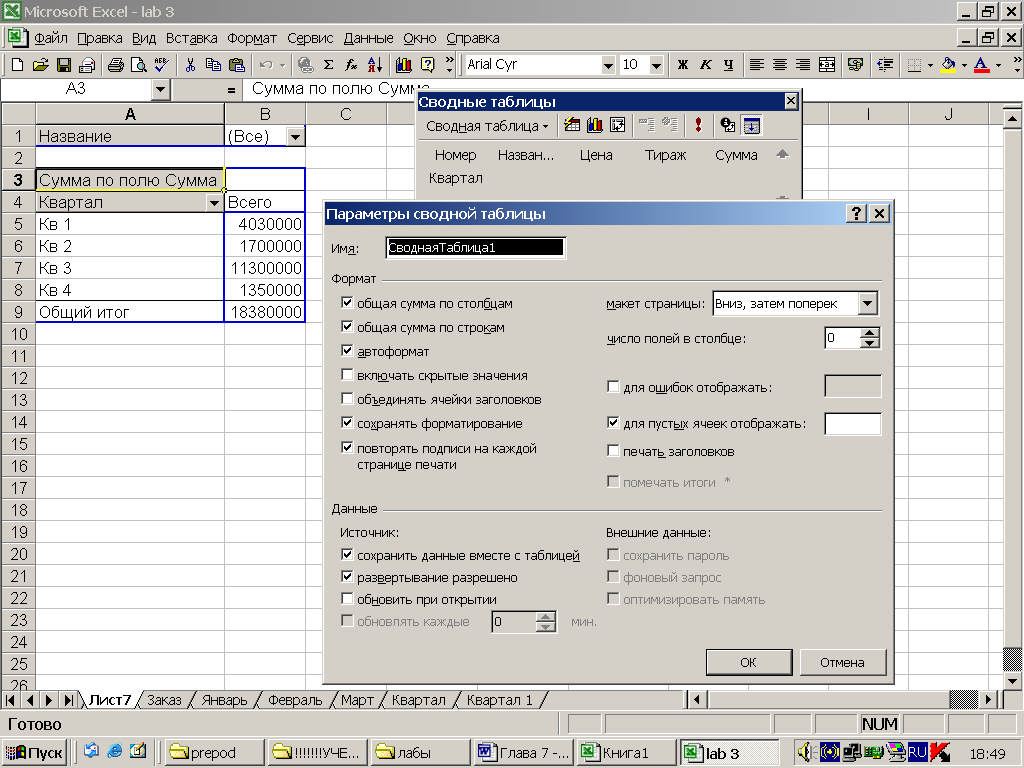Image resolution: width=1024 pixels, height=768 pixels.
Task: Launch the Chart Wizard toolbar icon
Action: (x=404, y=65)
